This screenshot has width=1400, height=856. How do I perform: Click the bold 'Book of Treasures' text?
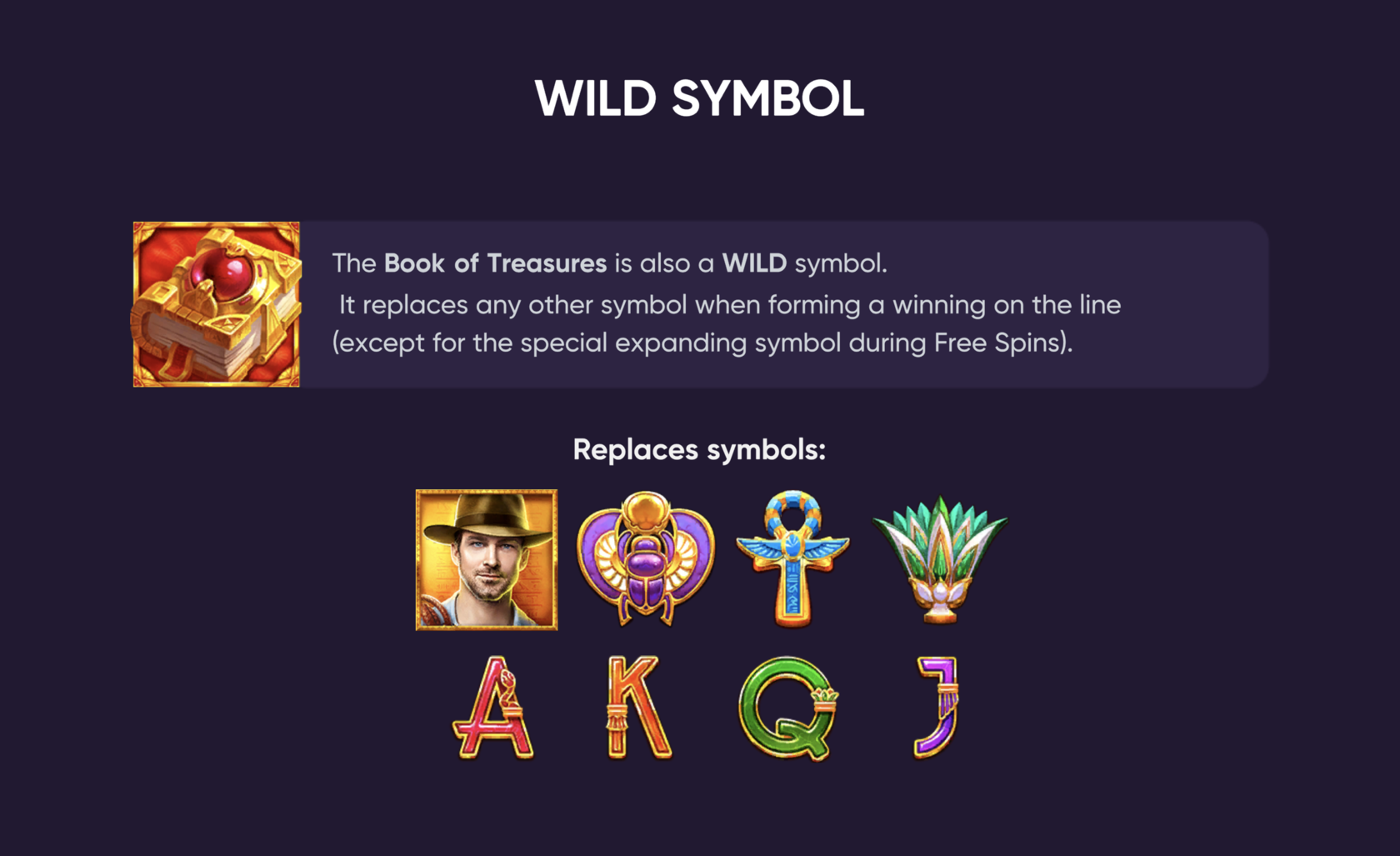(x=495, y=263)
